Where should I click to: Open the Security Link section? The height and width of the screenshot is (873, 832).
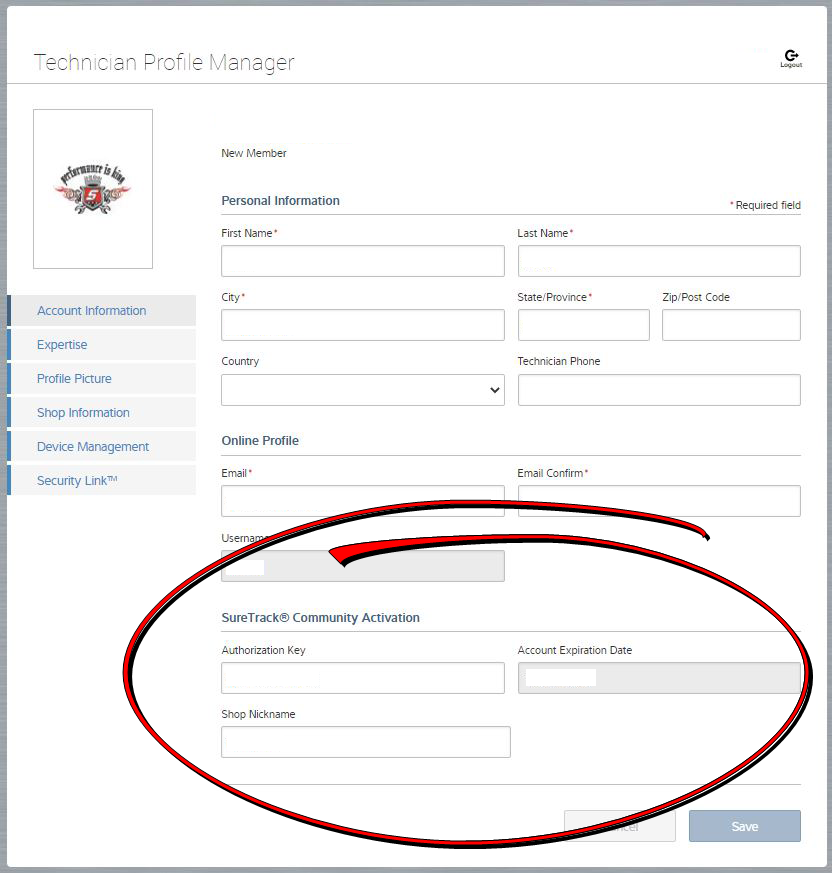77,481
